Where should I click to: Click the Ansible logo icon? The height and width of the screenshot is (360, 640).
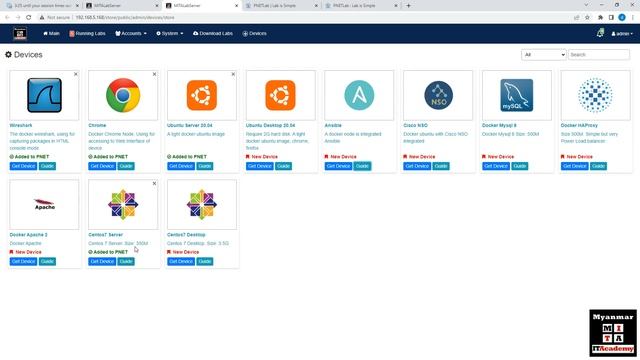pos(359,95)
